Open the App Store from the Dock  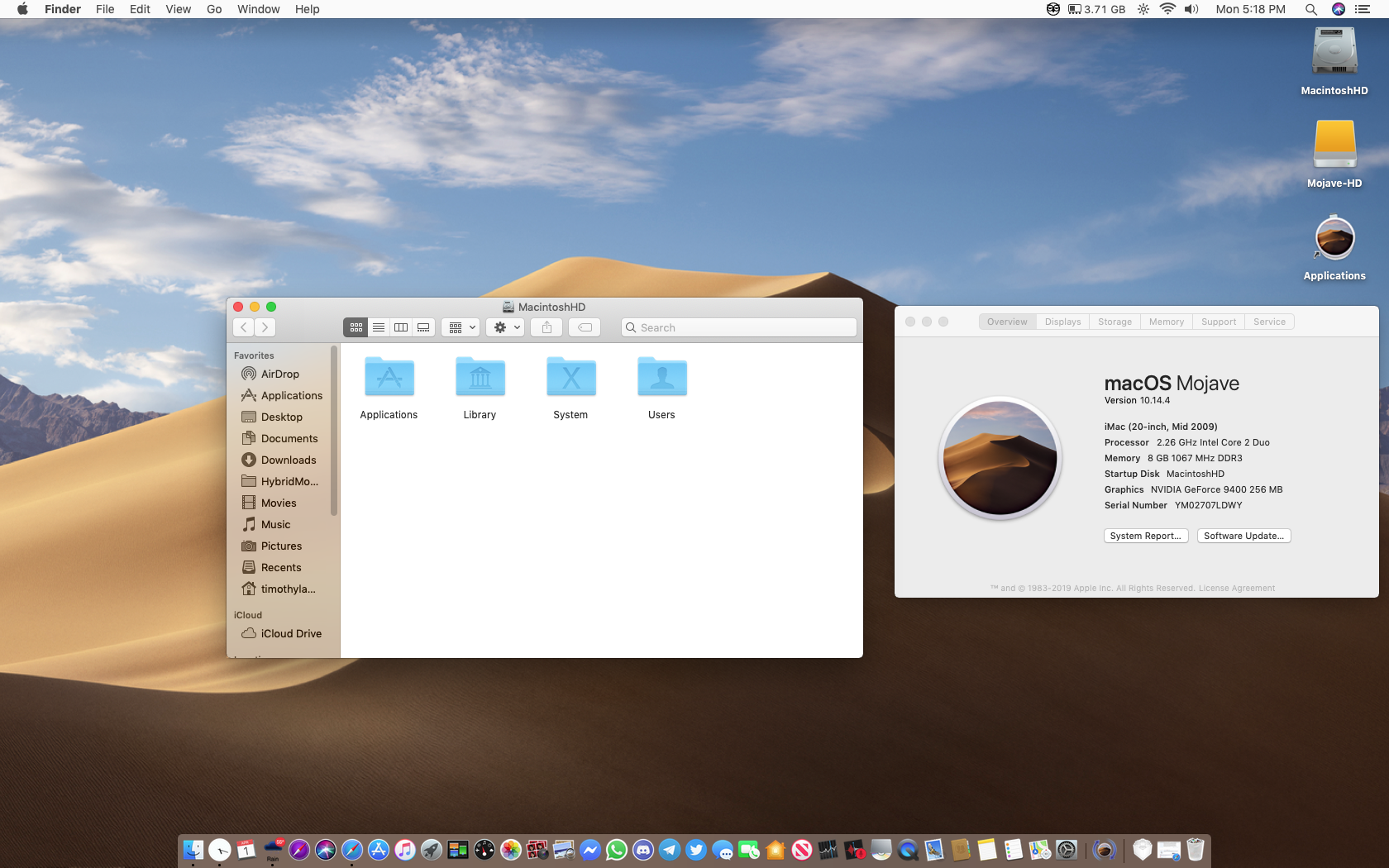[x=379, y=850]
